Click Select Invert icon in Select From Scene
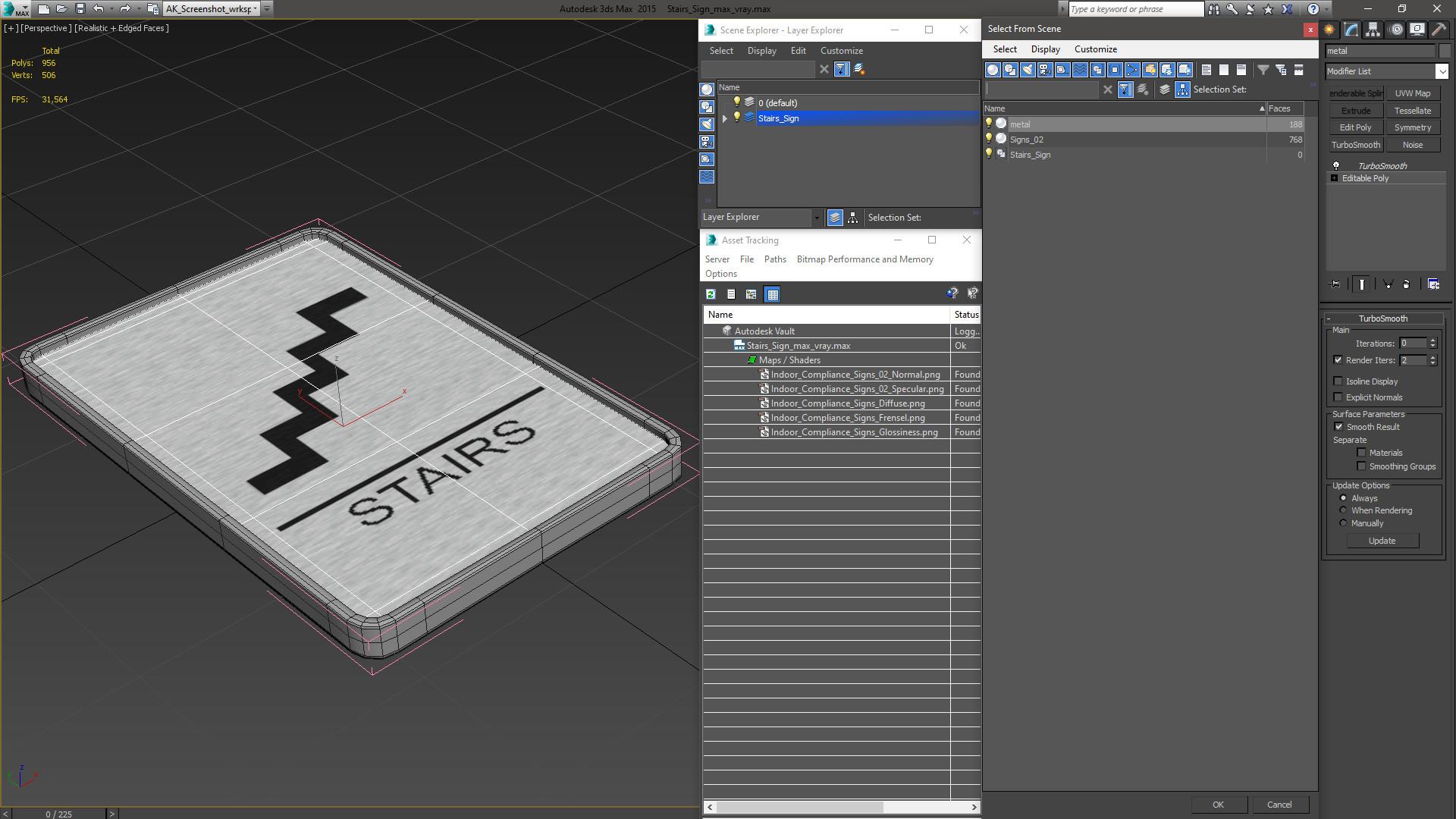The image size is (1456, 819). [1241, 70]
